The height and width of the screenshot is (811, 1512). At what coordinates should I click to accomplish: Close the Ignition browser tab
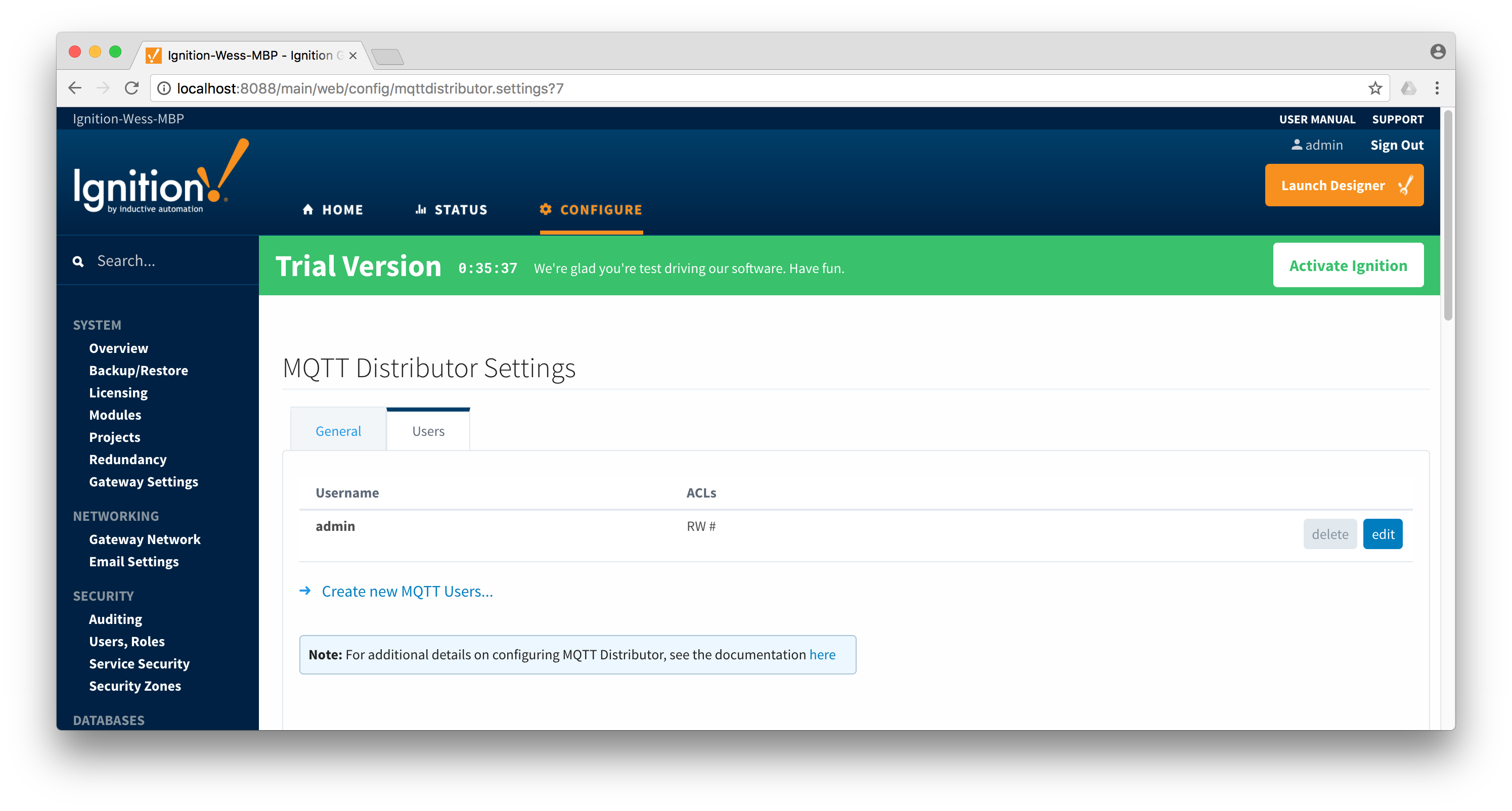(353, 55)
